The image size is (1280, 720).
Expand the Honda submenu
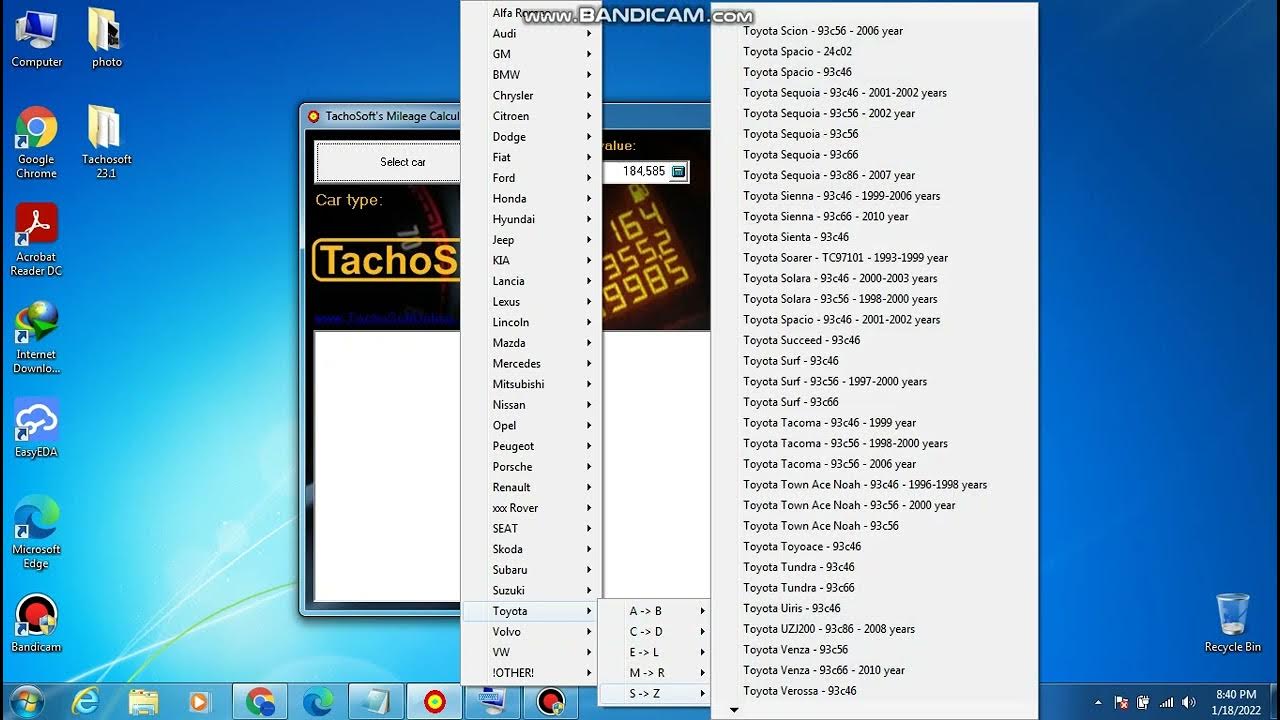(531, 198)
